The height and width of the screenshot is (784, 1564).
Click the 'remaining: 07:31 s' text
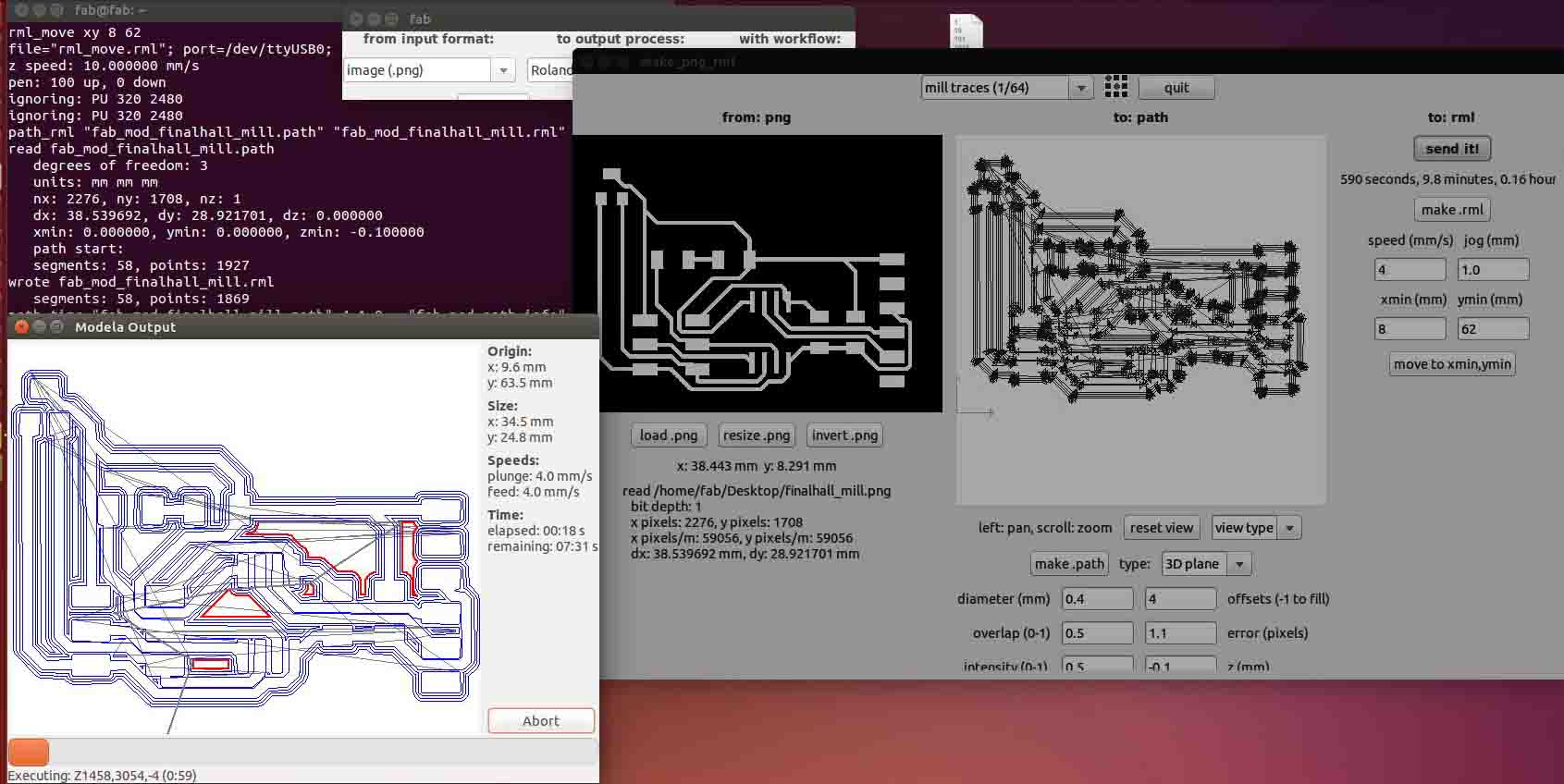click(542, 546)
